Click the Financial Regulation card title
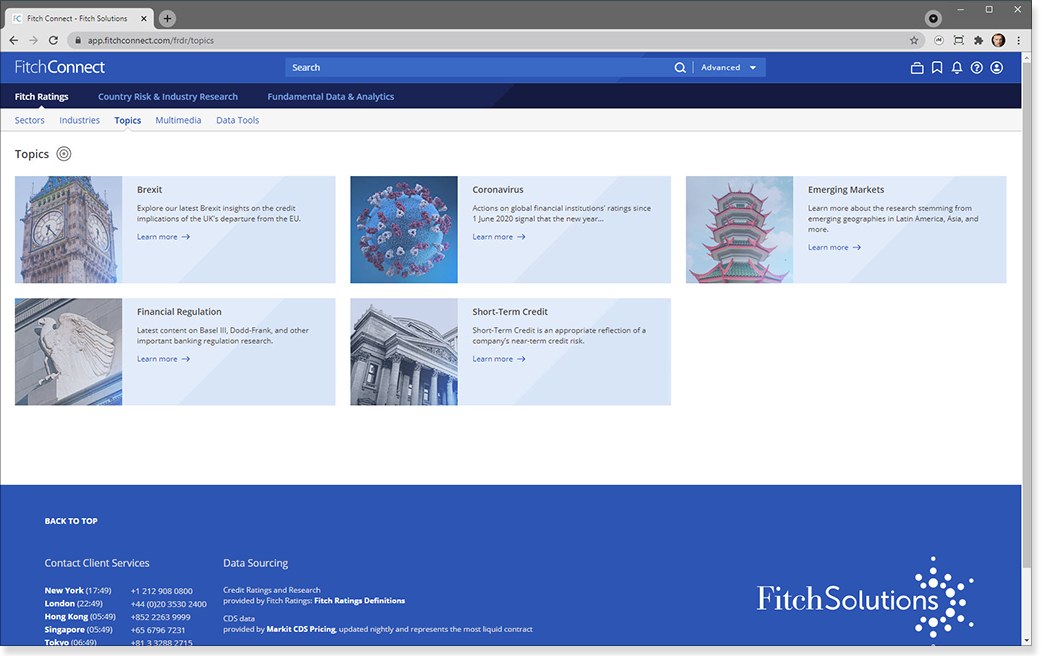 click(179, 312)
